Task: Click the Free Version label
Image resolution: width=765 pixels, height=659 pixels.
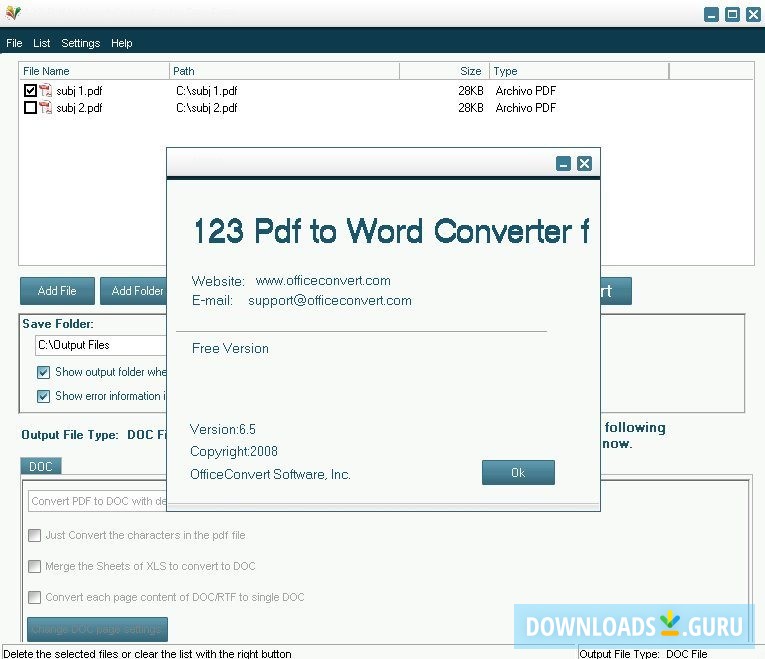Action: [230, 348]
